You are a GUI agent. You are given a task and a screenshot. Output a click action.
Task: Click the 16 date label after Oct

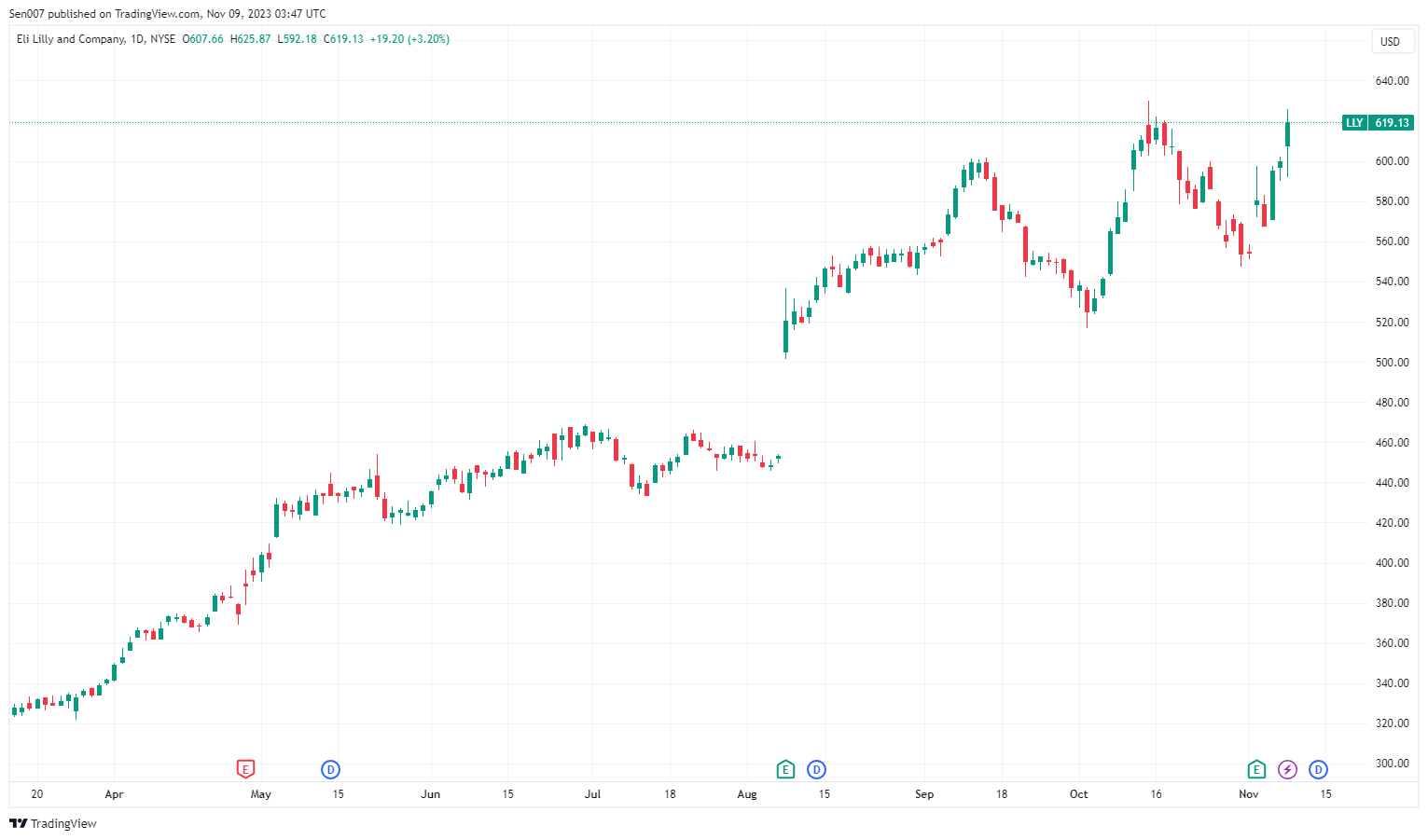coord(1157,794)
